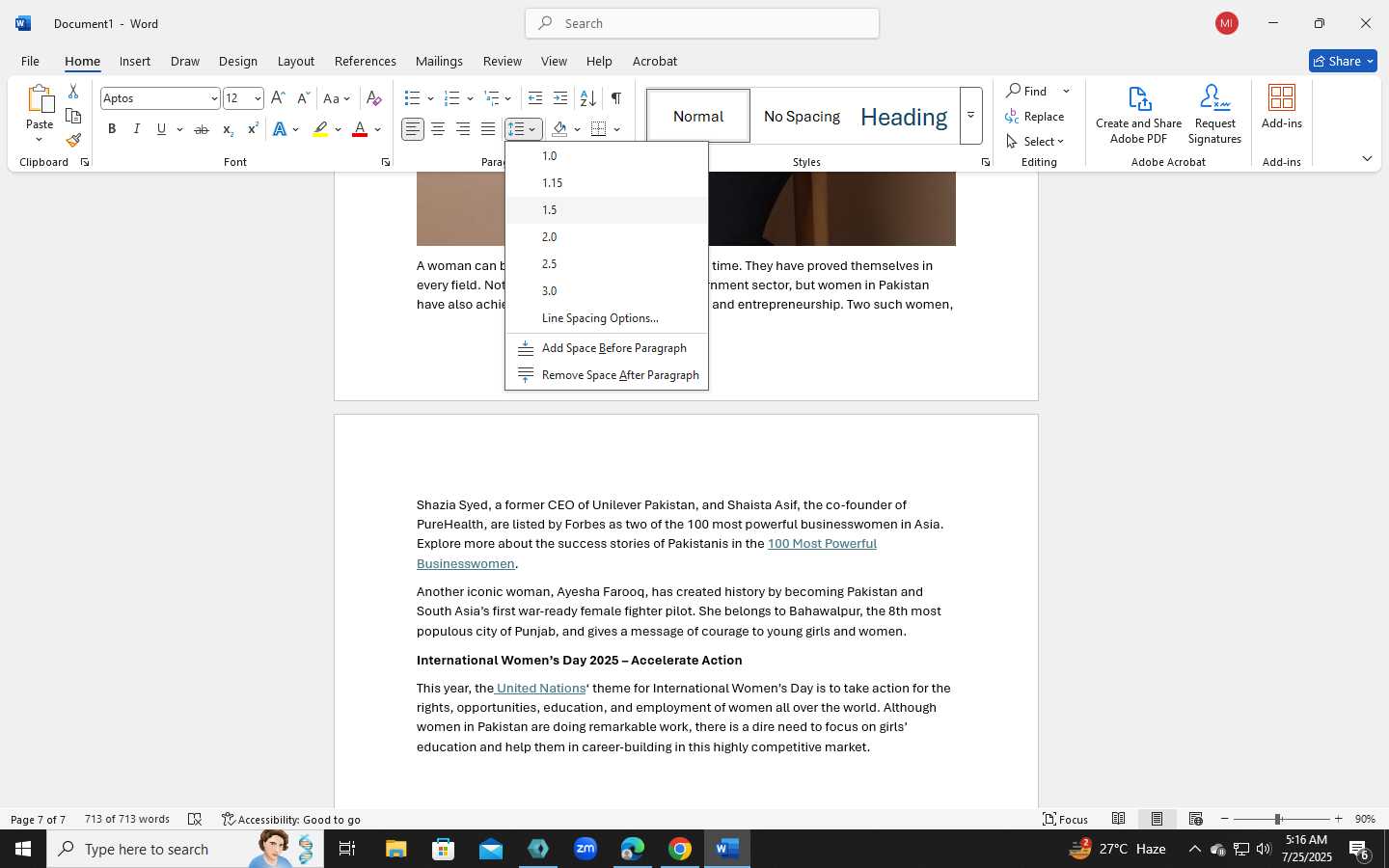The width and height of the screenshot is (1389, 868).
Task: Click the Search box in title bar
Action: [702, 23]
